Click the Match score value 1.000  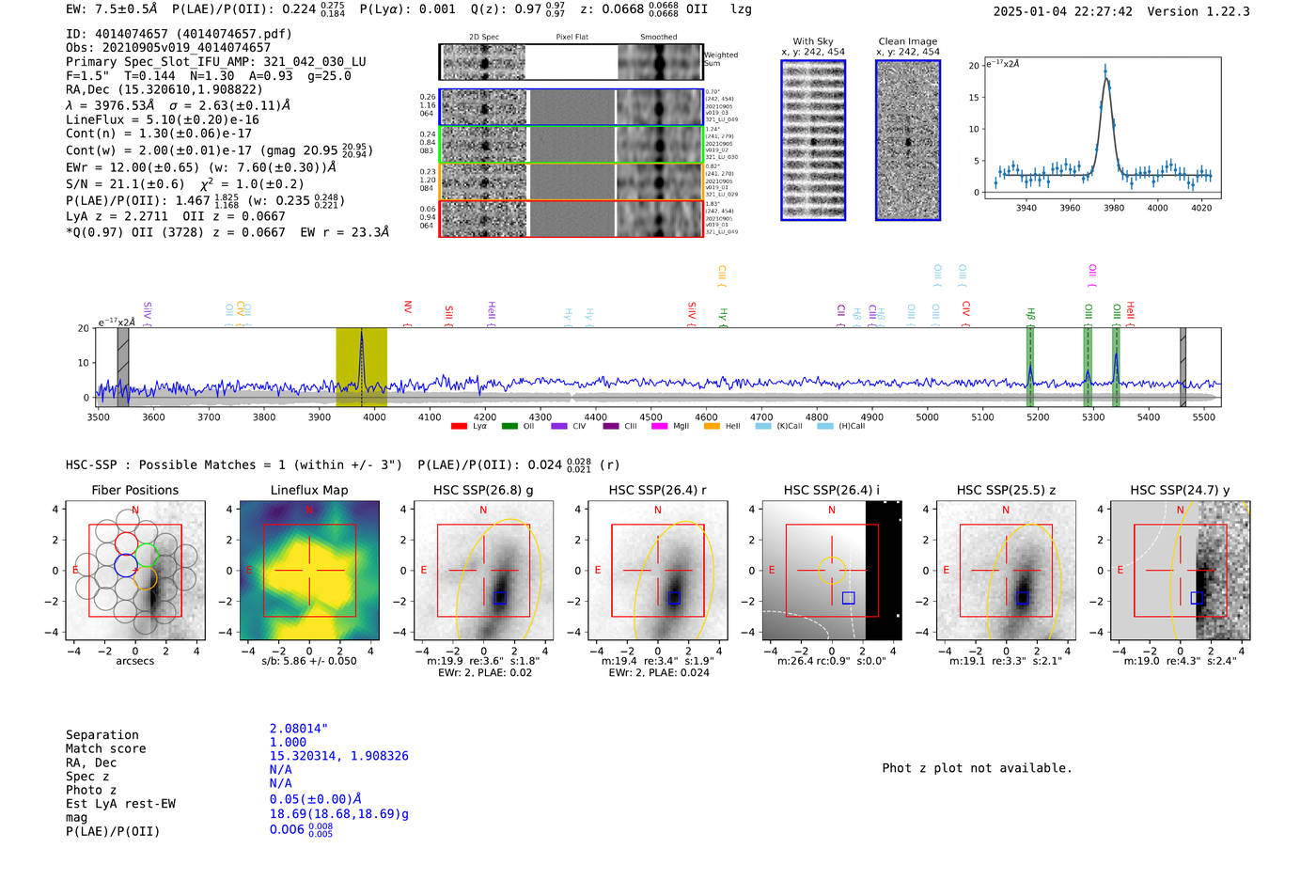[x=288, y=743]
